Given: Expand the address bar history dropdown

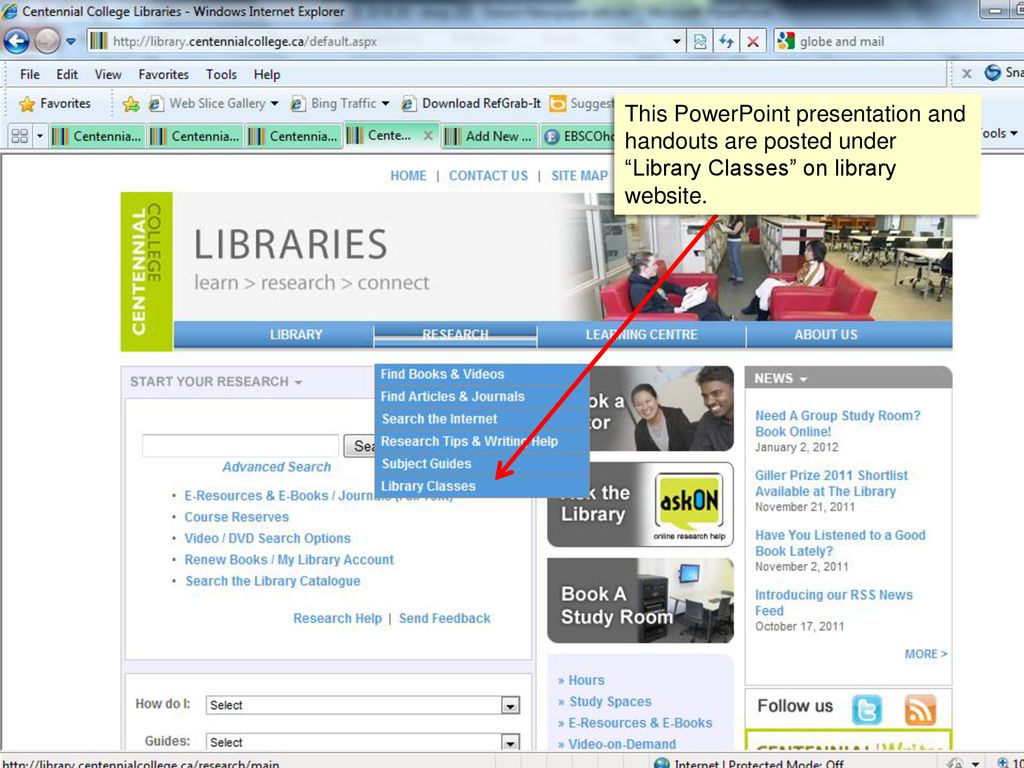Looking at the screenshot, I should [677, 42].
